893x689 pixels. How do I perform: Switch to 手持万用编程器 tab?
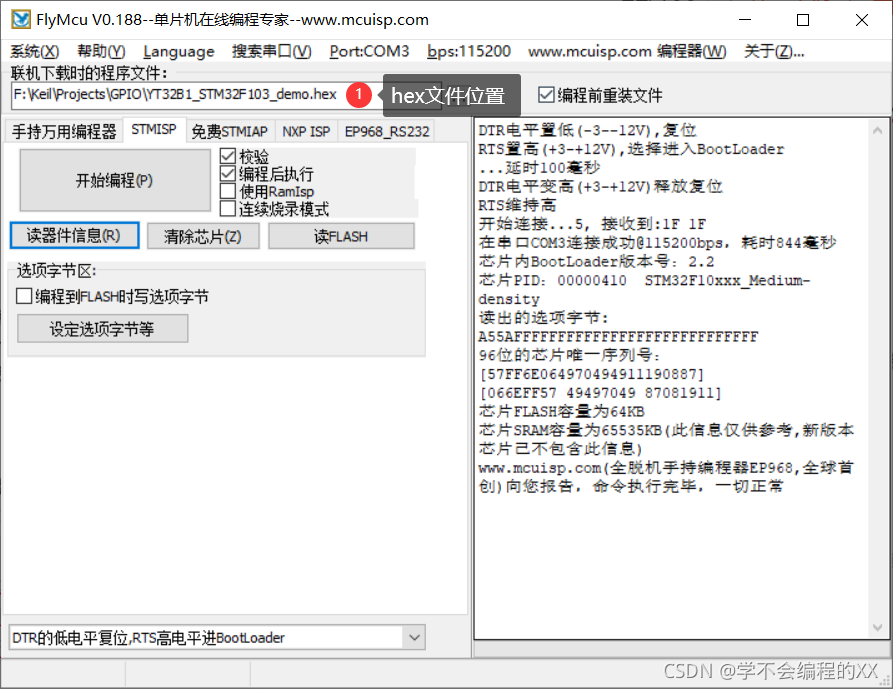tap(64, 132)
